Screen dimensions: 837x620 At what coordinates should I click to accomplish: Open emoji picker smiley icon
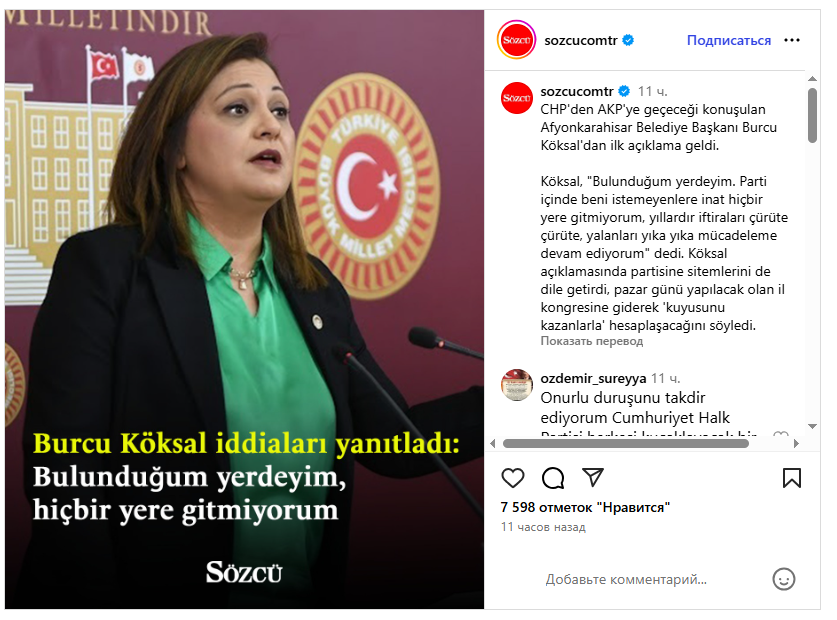(x=784, y=579)
